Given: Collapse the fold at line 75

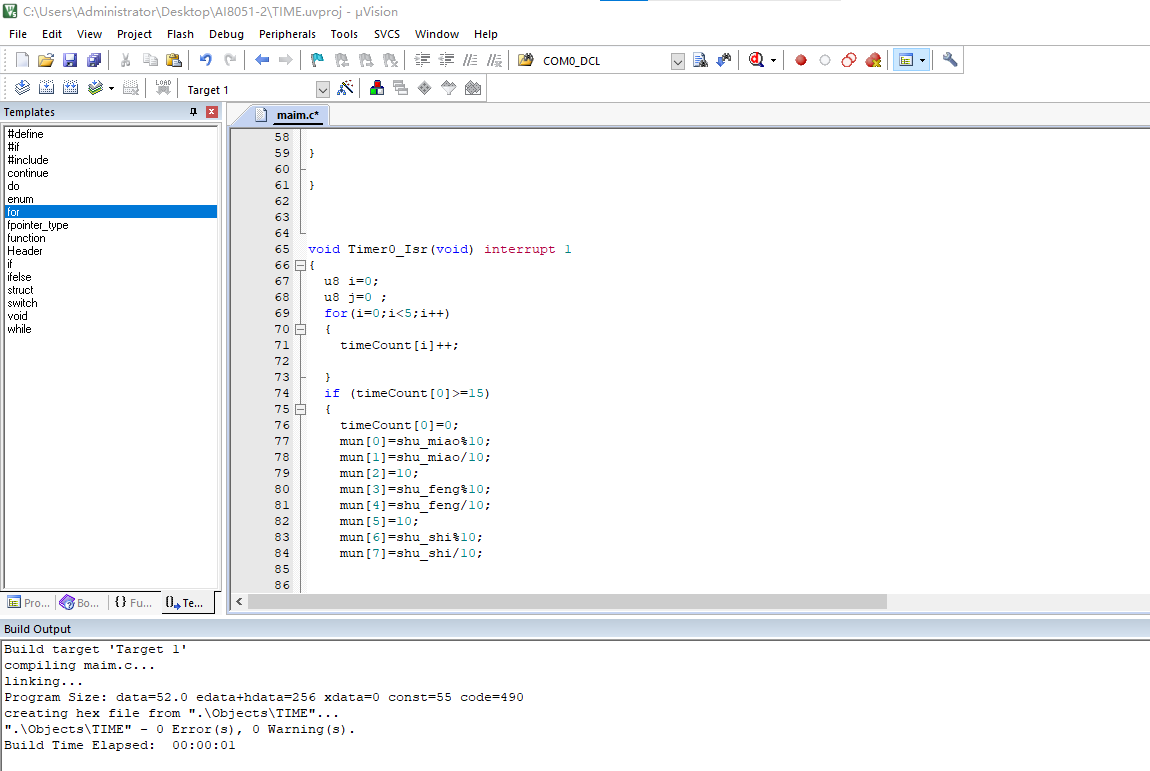Looking at the screenshot, I should click(300, 409).
